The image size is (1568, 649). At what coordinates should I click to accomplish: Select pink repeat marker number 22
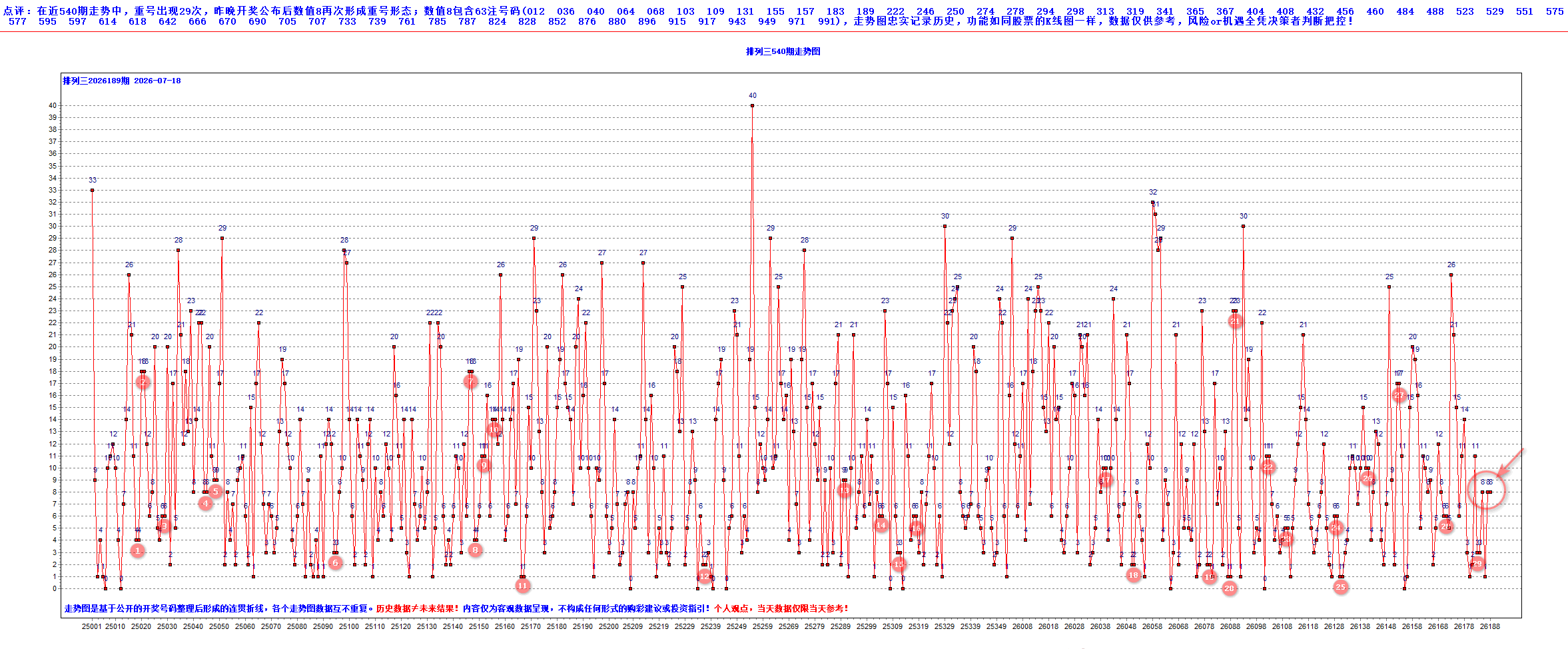[x=1268, y=467]
